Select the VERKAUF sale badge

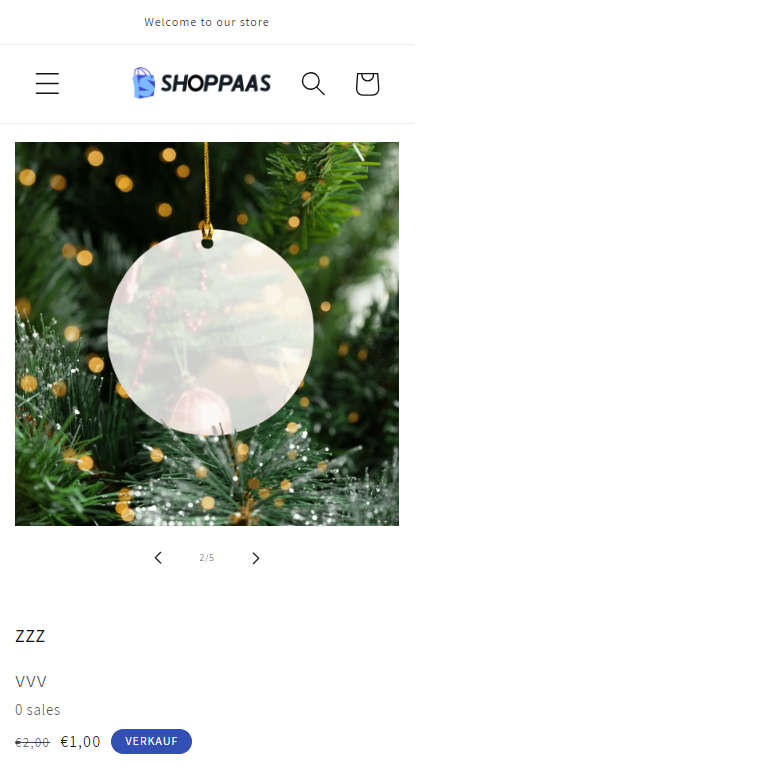[x=151, y=741]
